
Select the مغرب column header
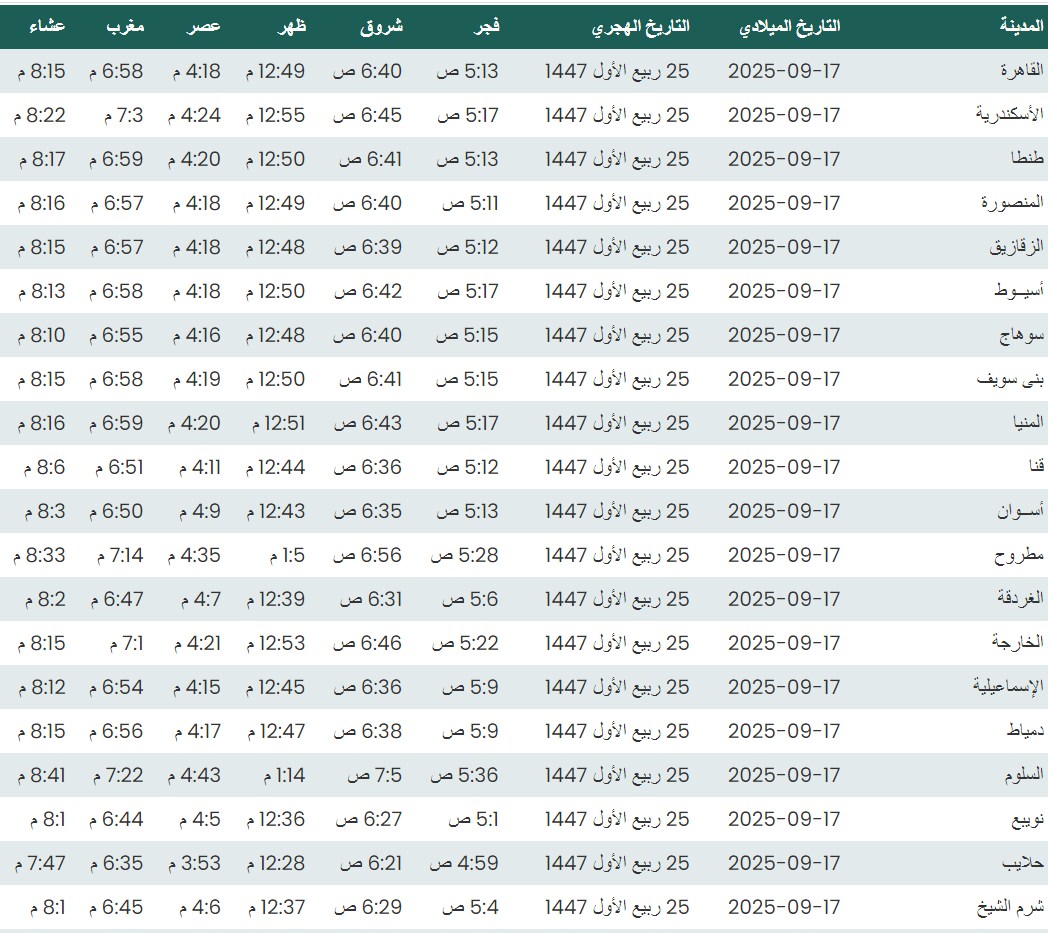click(x=126, y=26)
